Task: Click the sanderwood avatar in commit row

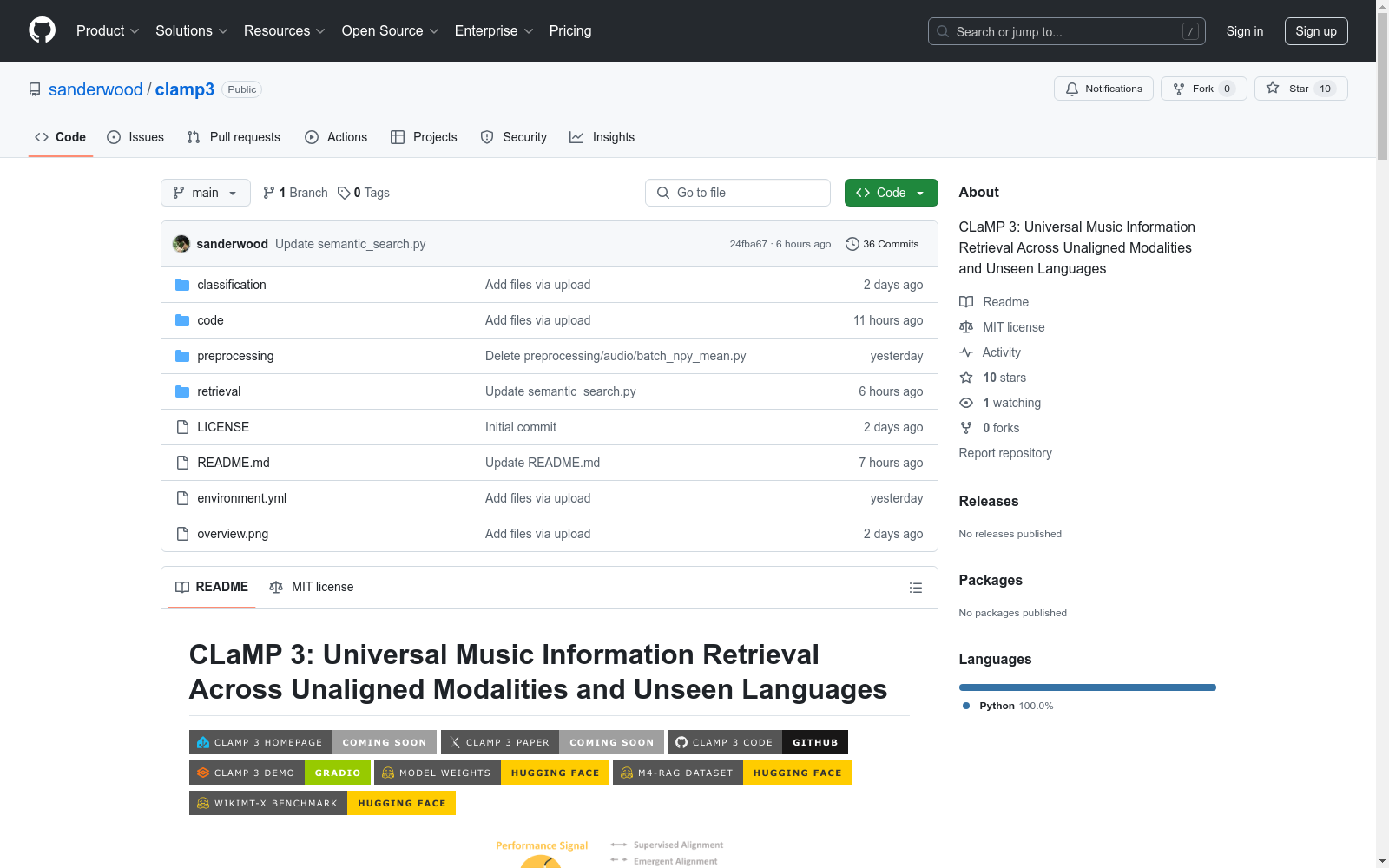Action: 181,244
